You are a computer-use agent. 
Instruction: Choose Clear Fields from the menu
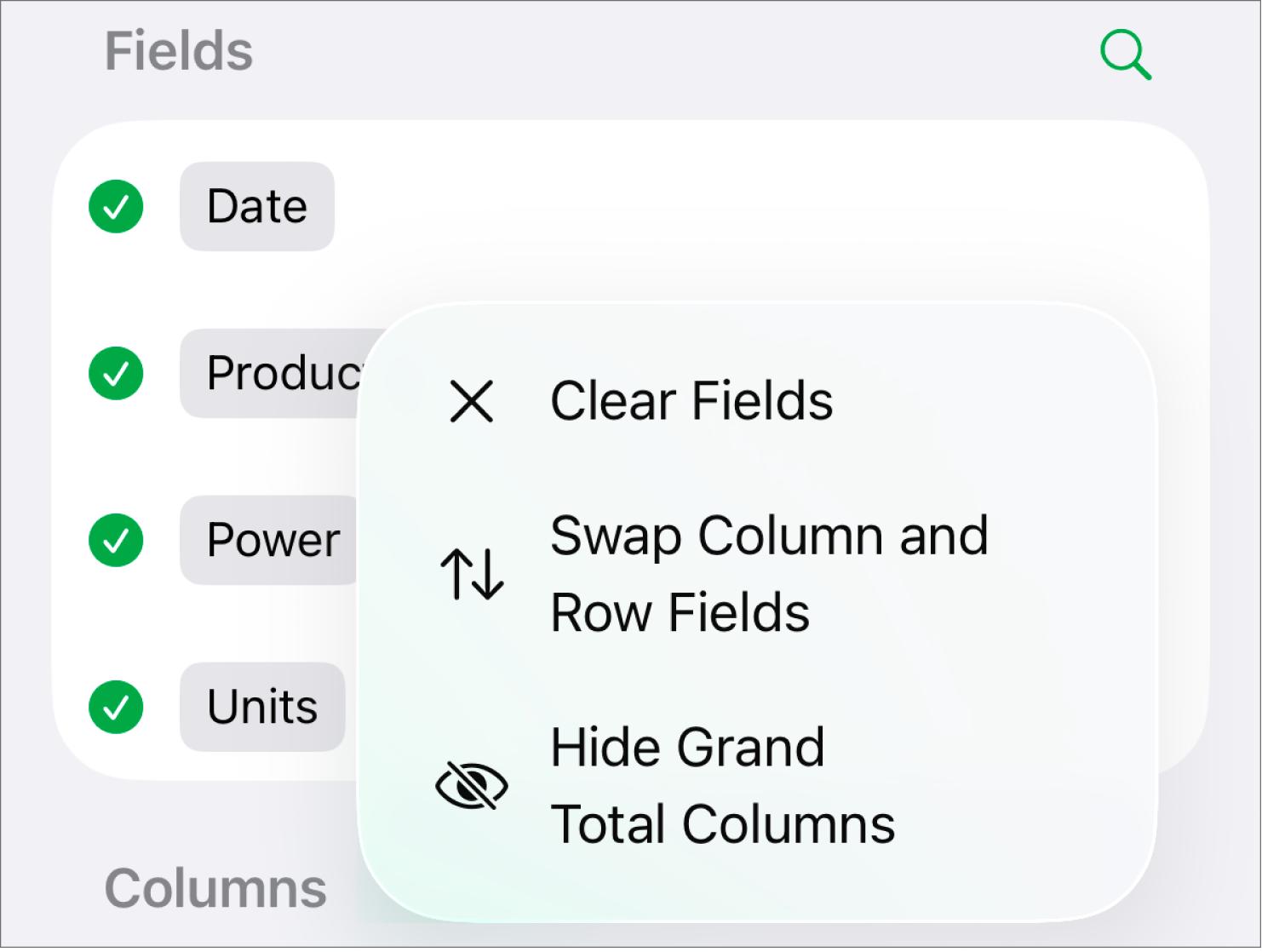(x=691, y=401)
